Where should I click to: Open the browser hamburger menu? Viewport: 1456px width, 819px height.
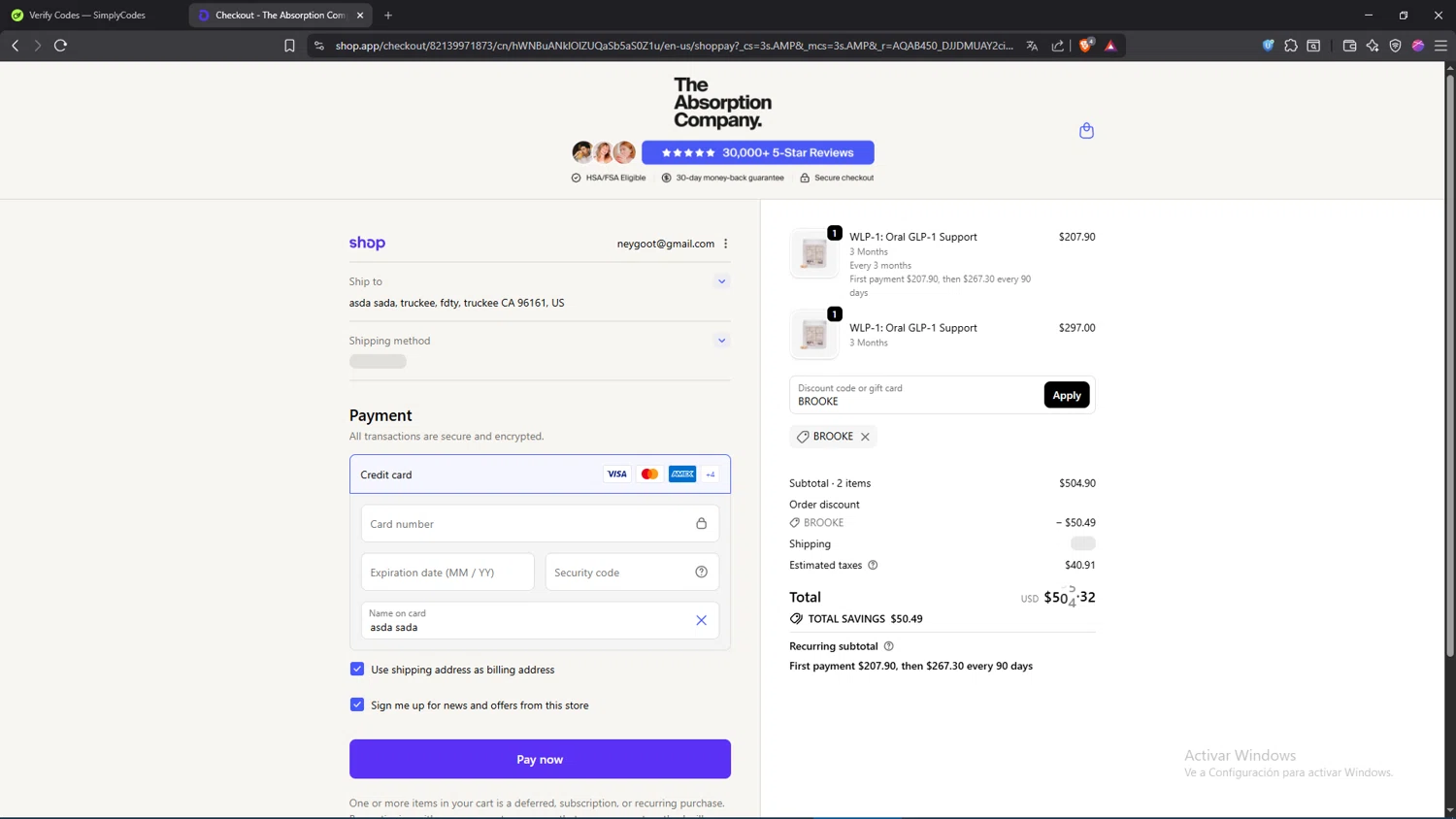coord(1440,46)
